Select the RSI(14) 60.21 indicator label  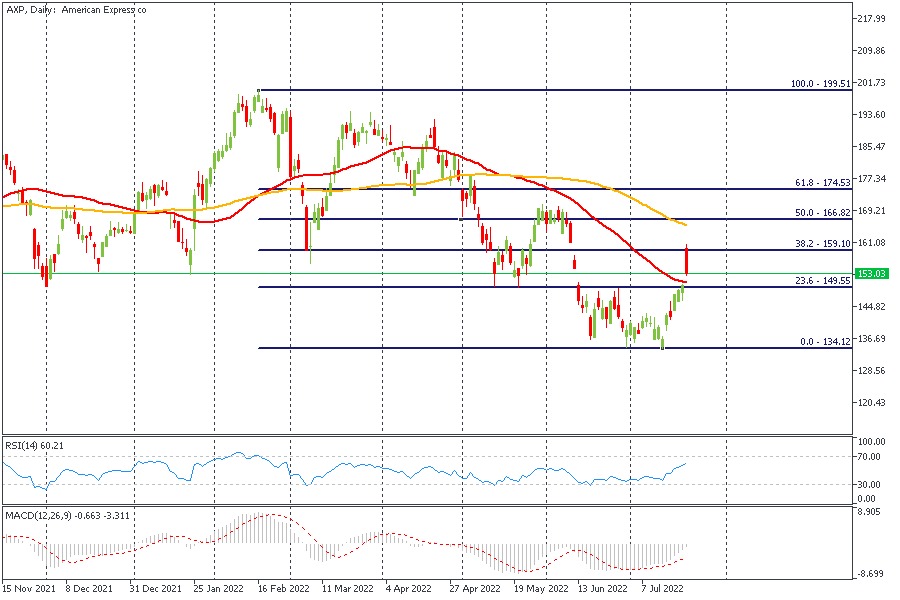tap(35, 444)
